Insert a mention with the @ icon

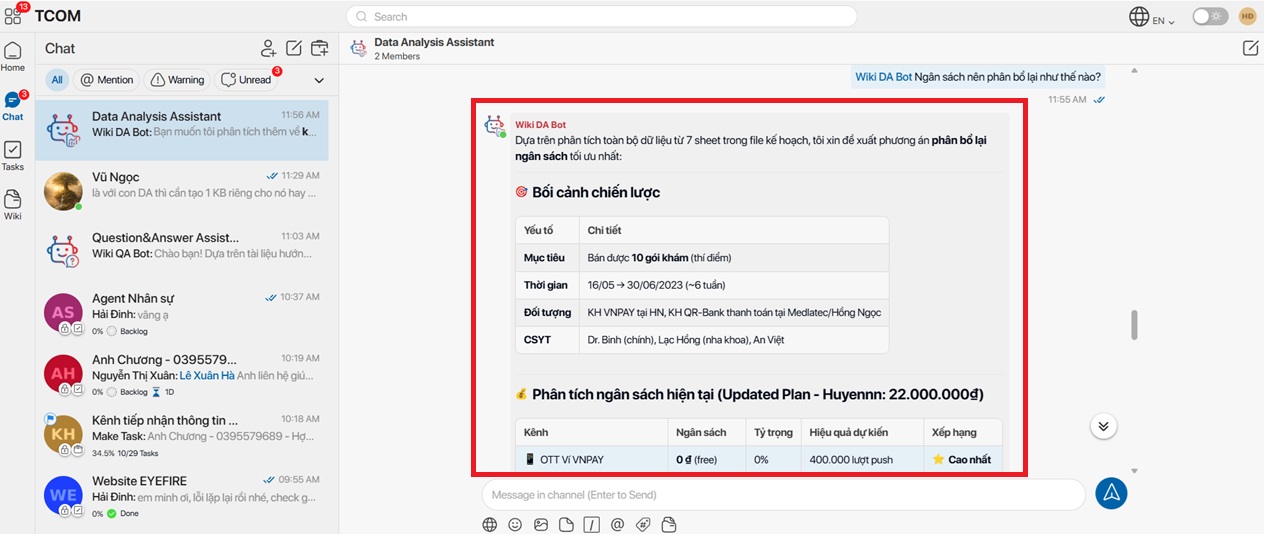[x=618, y=524]
